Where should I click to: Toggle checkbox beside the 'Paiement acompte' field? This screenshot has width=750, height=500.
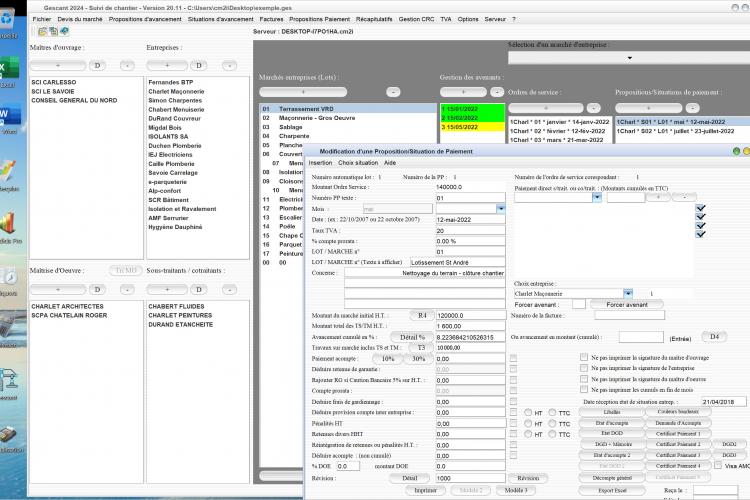pos(513,358)
